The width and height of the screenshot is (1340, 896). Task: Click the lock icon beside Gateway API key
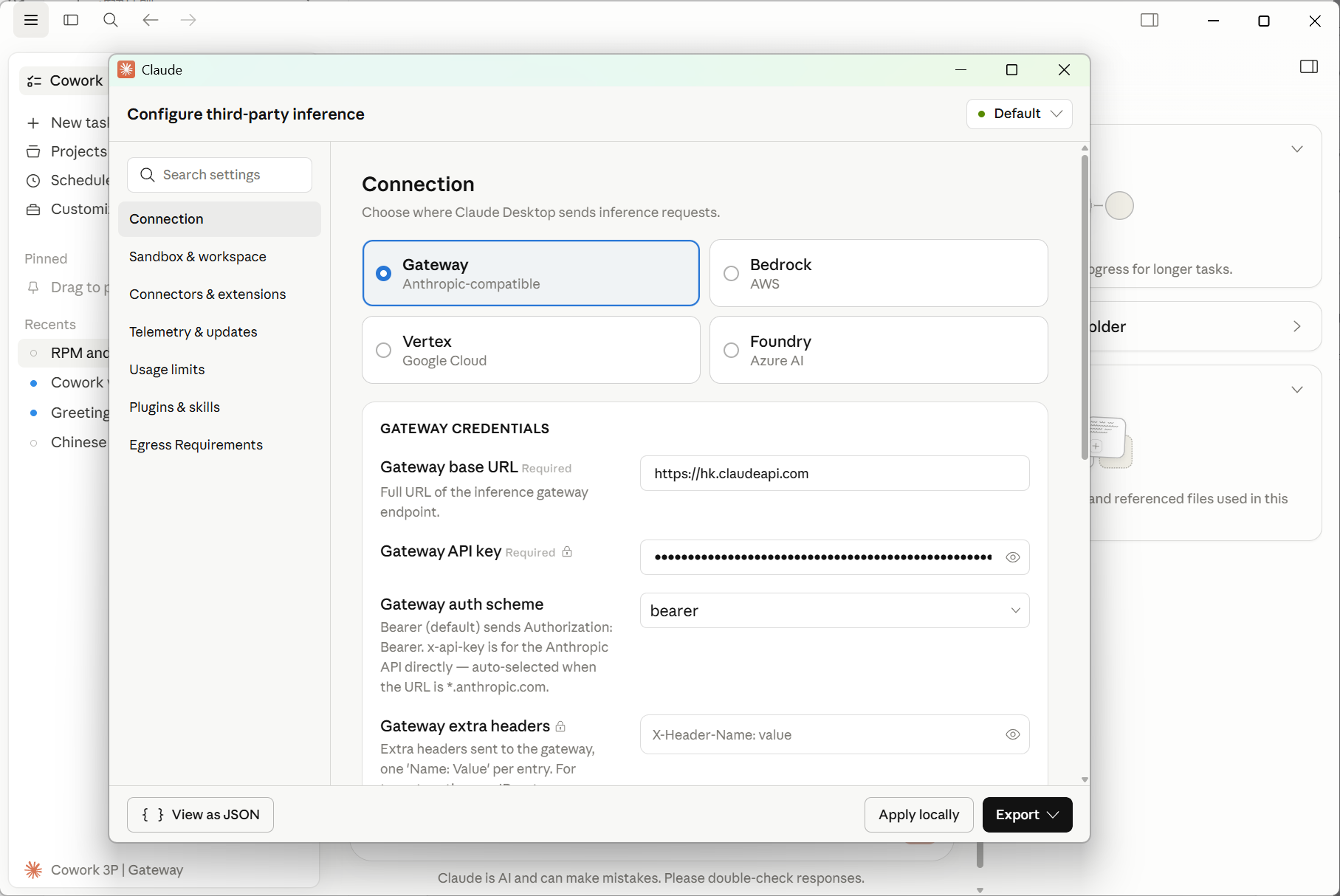pyautogui.click(x=567, y=551)
